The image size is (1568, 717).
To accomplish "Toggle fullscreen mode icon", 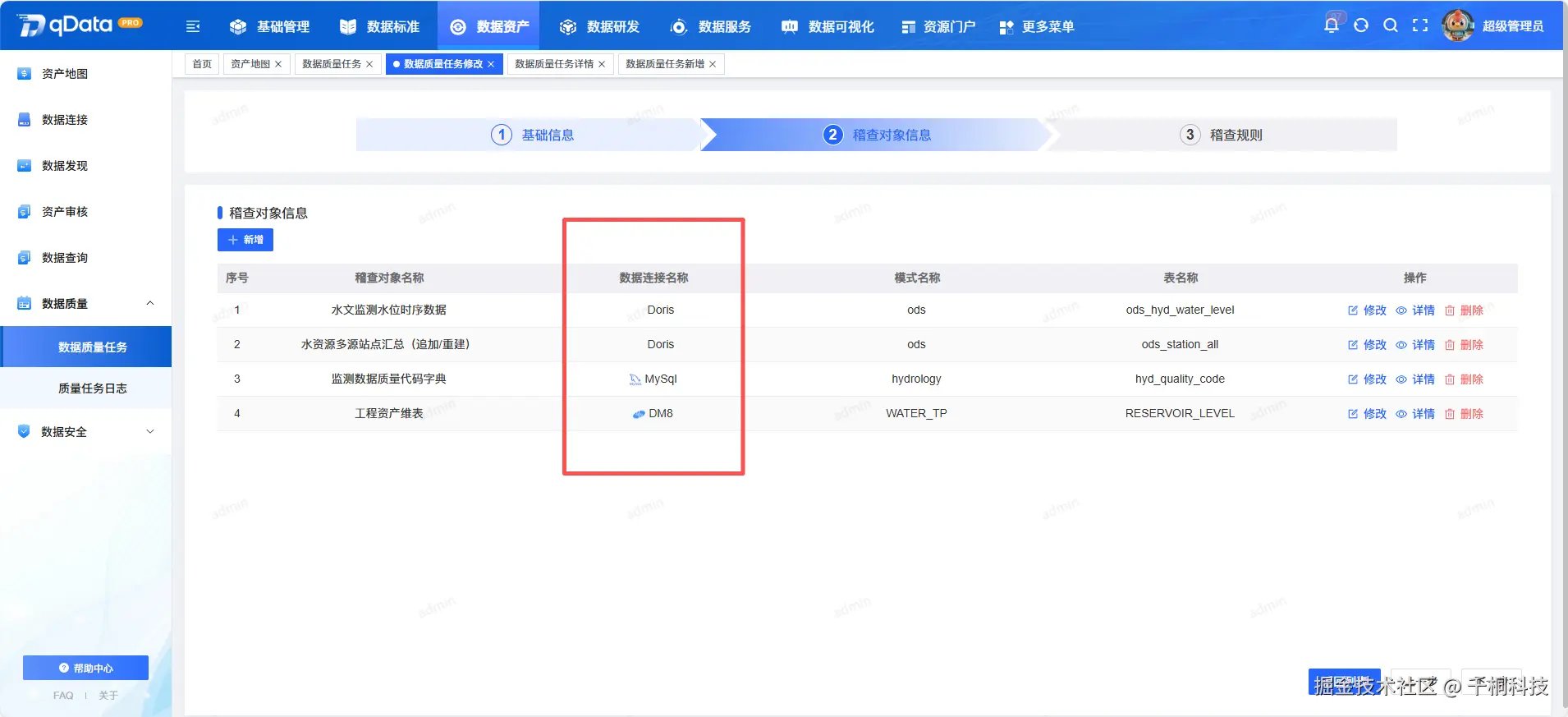I will (x=1420, y=25).
